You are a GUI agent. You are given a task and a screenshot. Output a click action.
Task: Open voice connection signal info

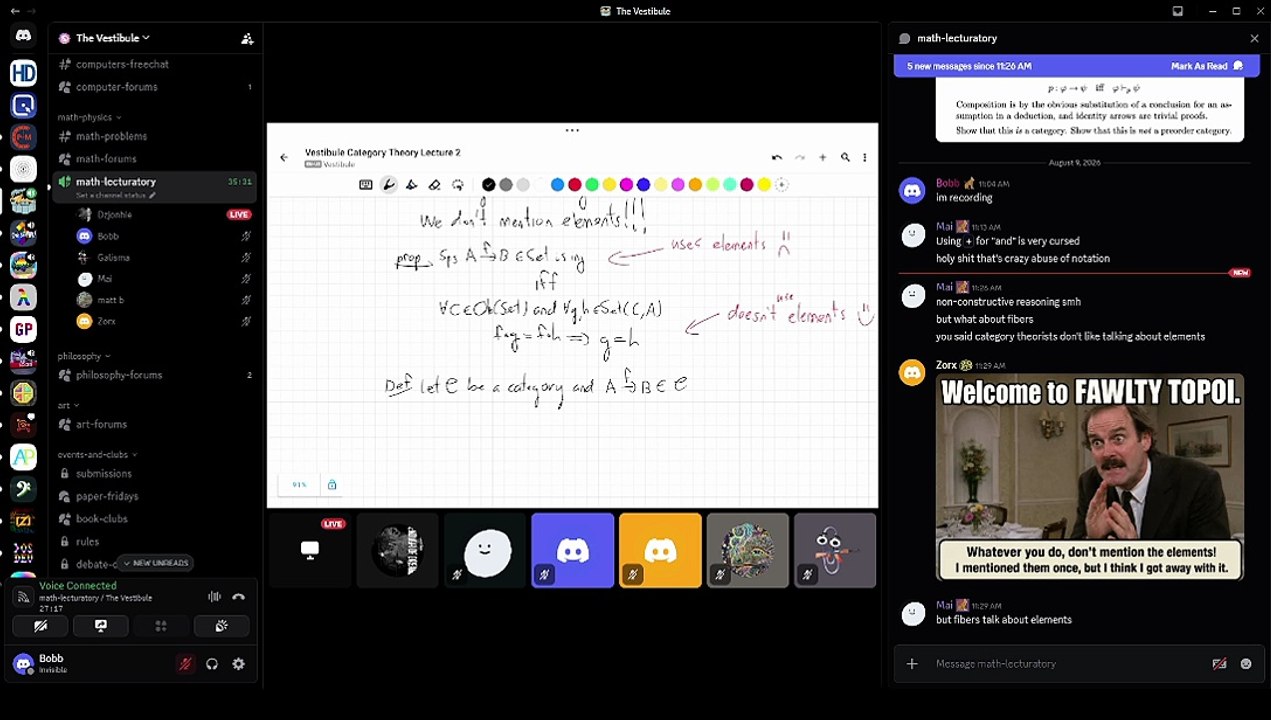(x=23, y=597)
